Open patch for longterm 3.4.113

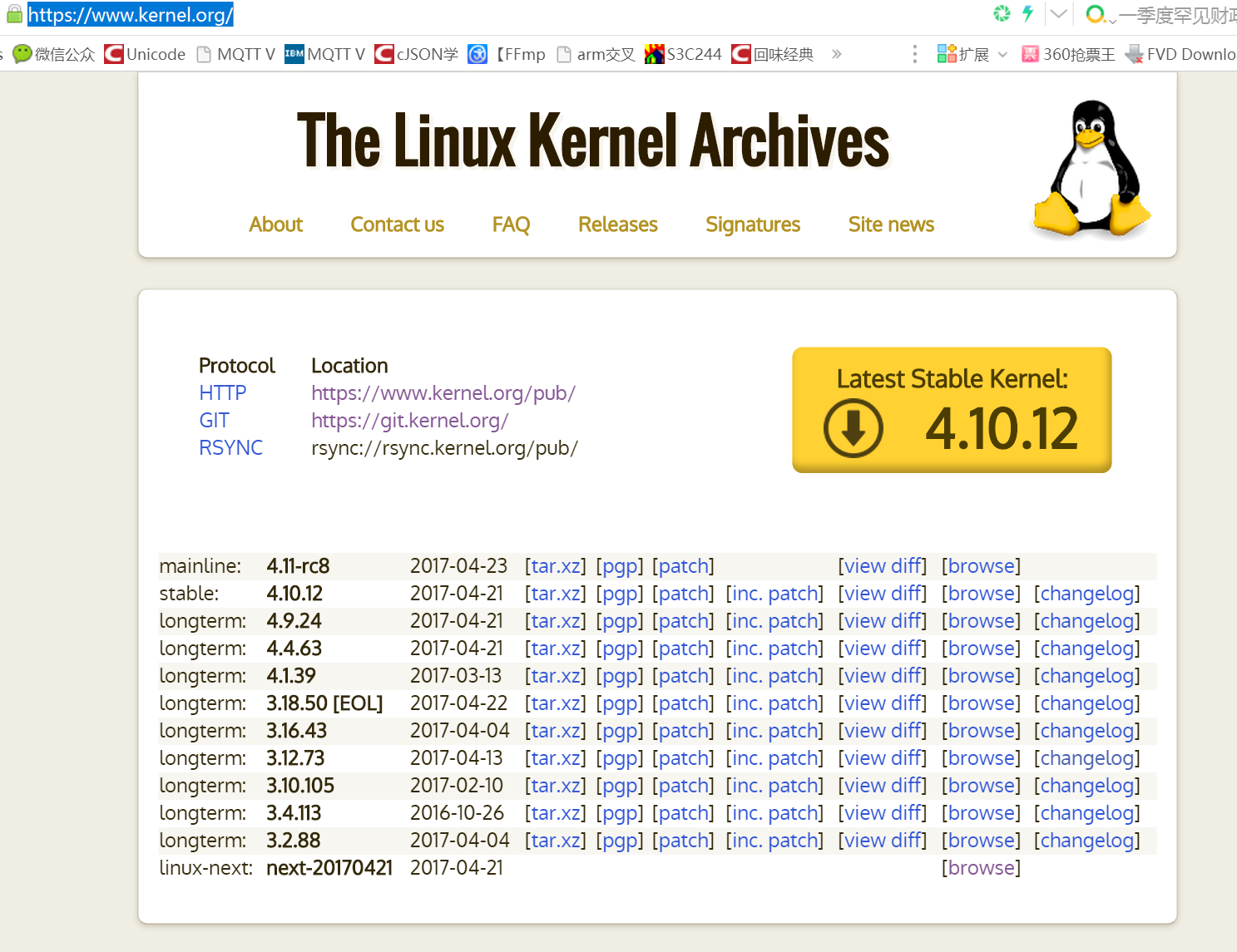tap(684, 813)
